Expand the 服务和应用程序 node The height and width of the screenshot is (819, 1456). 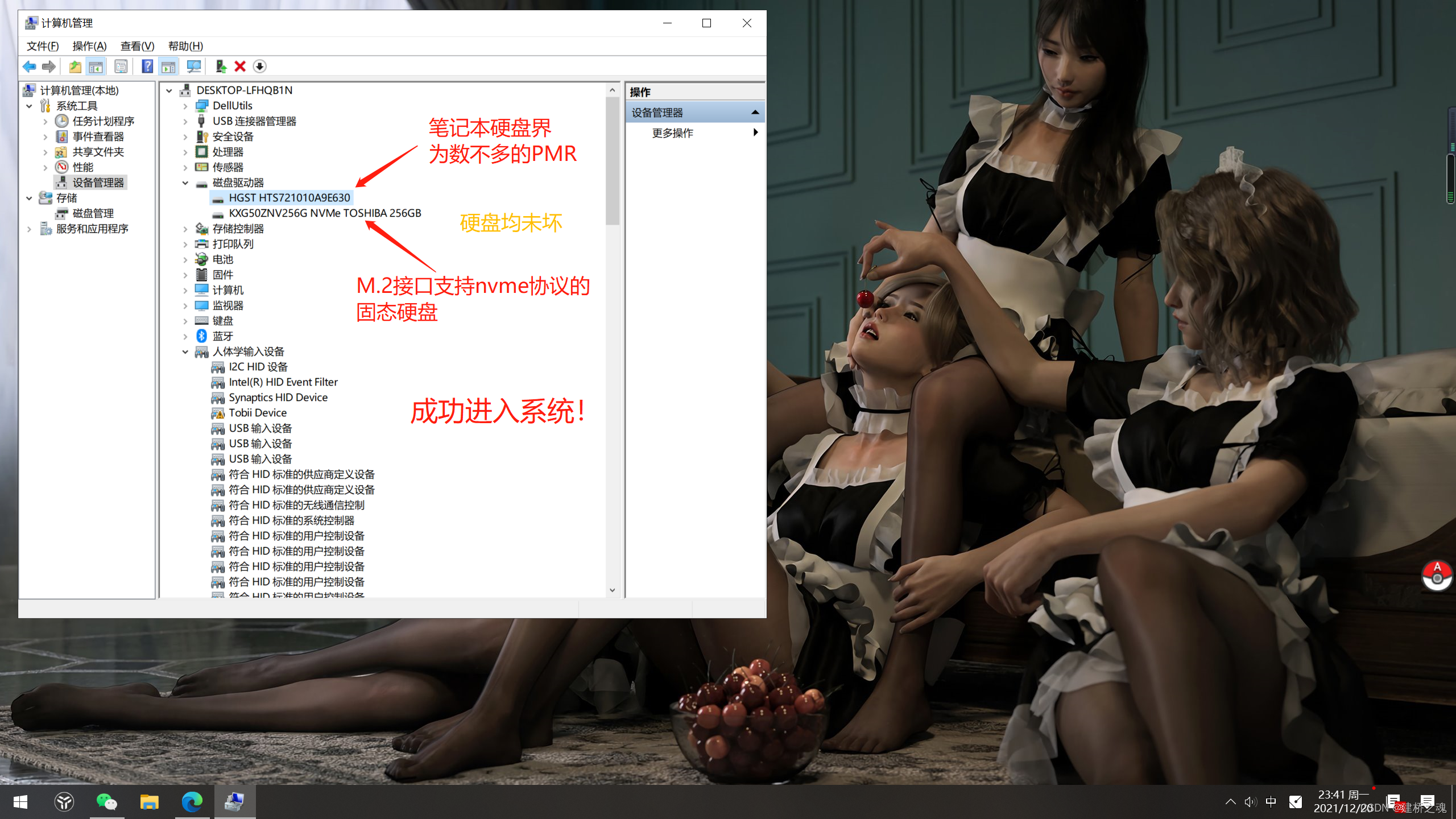pos(30,229)
